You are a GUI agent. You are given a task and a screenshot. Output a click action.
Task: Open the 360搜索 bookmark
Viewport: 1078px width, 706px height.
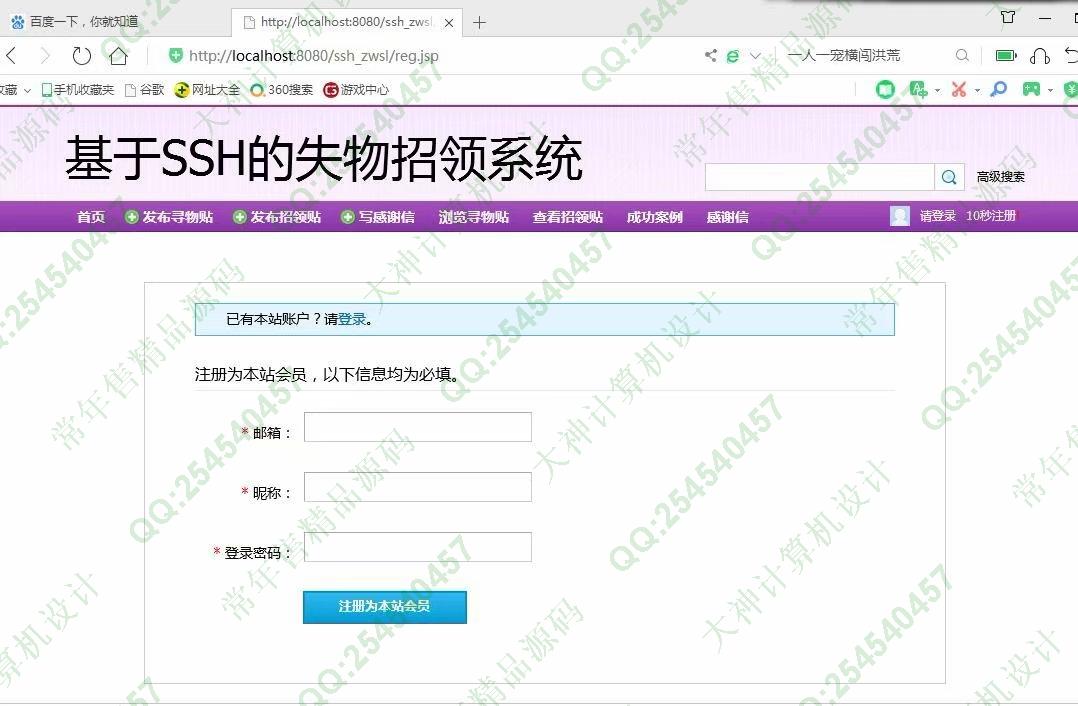coord(281,89)
